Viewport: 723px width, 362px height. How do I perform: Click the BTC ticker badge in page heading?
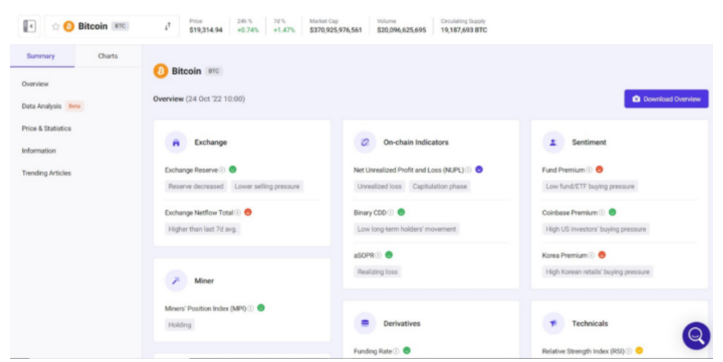coord(213,71)
